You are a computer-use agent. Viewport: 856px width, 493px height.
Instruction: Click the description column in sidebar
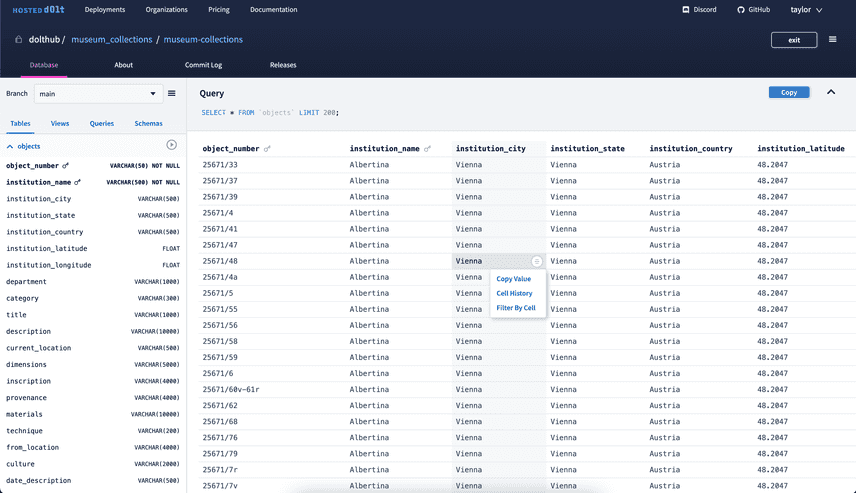point(28,331)
